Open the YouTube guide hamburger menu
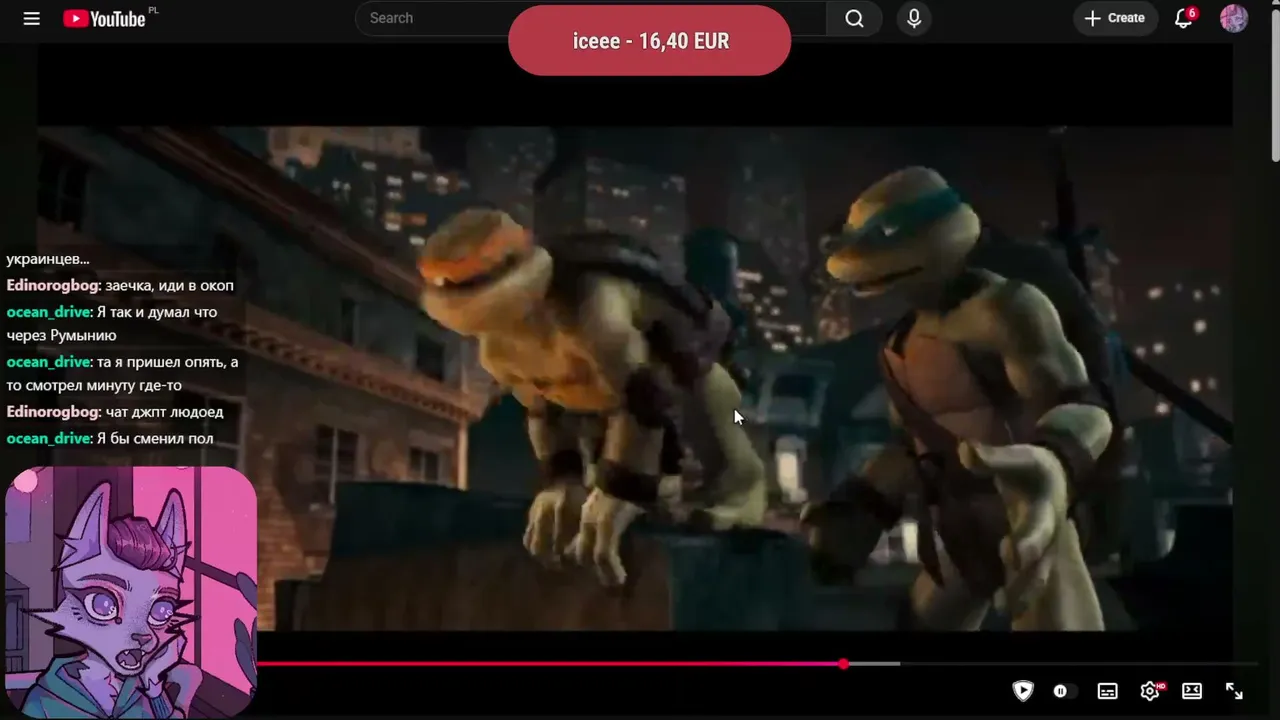The height and width of the screenshot is (720, 1280). pyautogui.click(x=32, y=18)
